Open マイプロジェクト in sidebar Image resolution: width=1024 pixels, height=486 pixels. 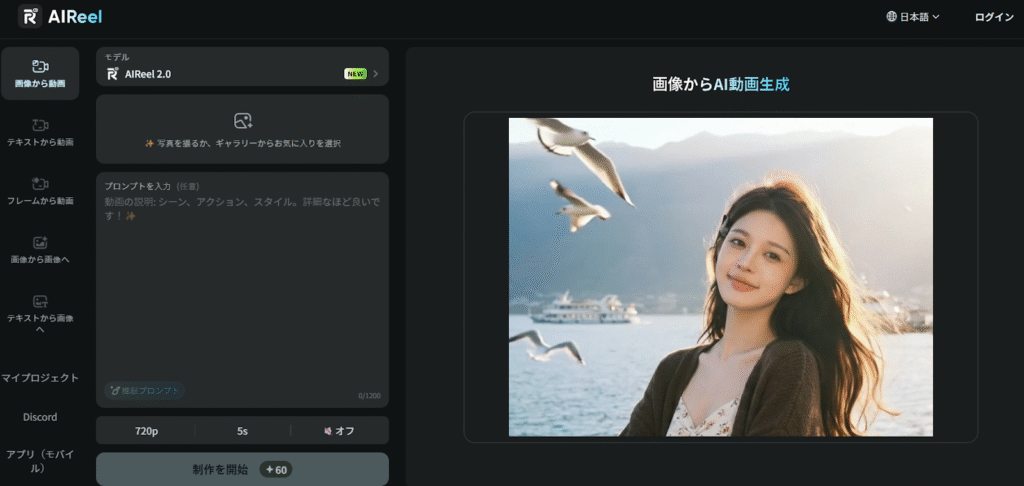coord(40,378)
